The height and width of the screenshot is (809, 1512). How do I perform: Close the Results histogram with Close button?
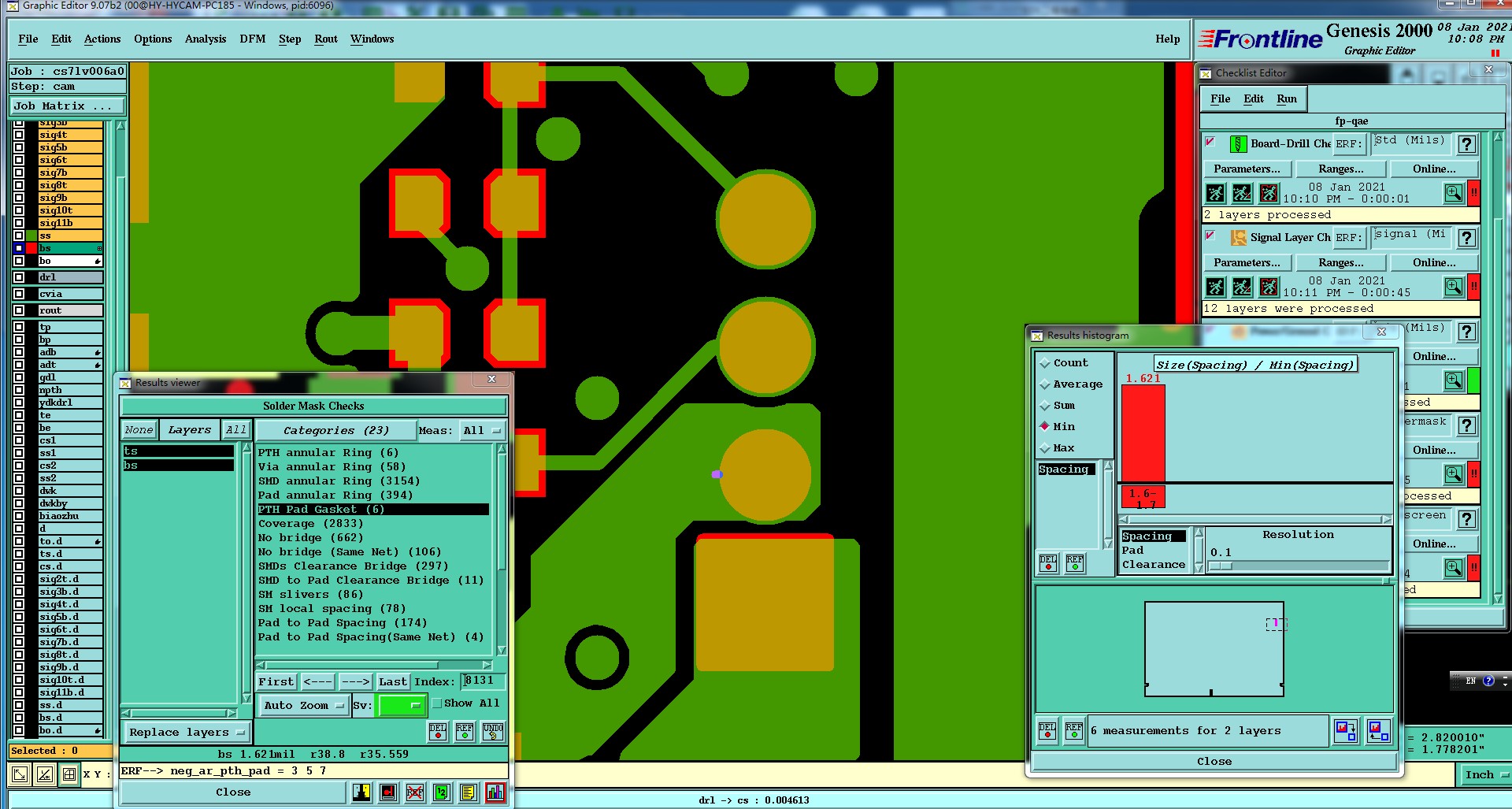[1214, 762]
